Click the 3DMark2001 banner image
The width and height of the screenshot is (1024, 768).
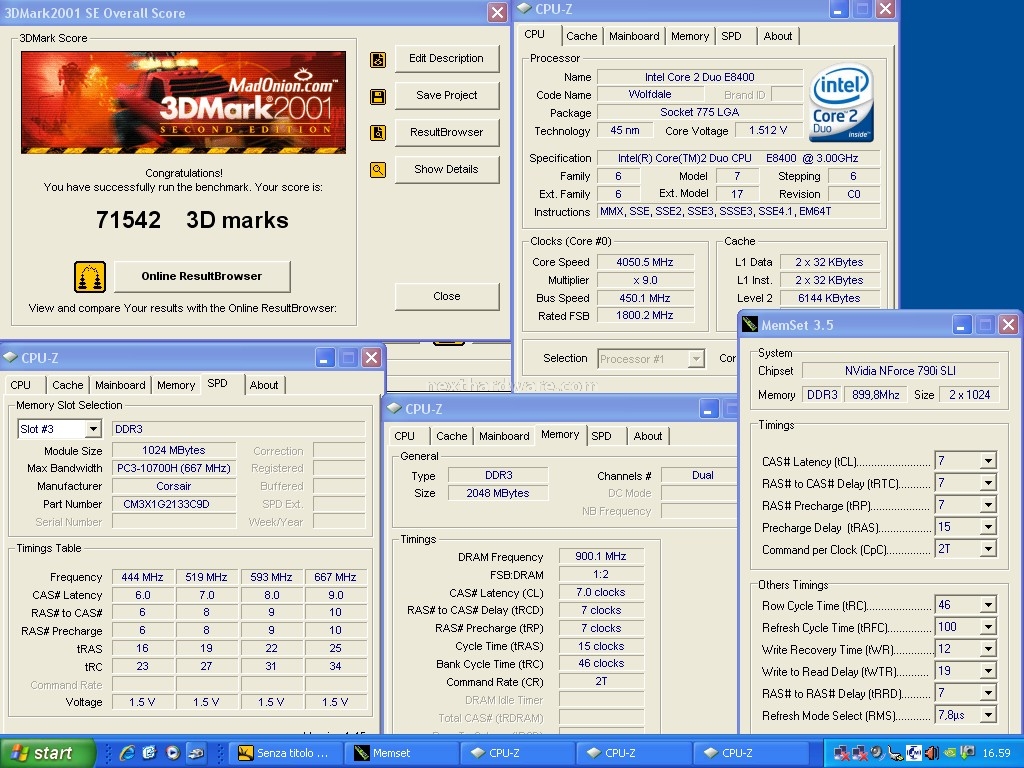184,103
